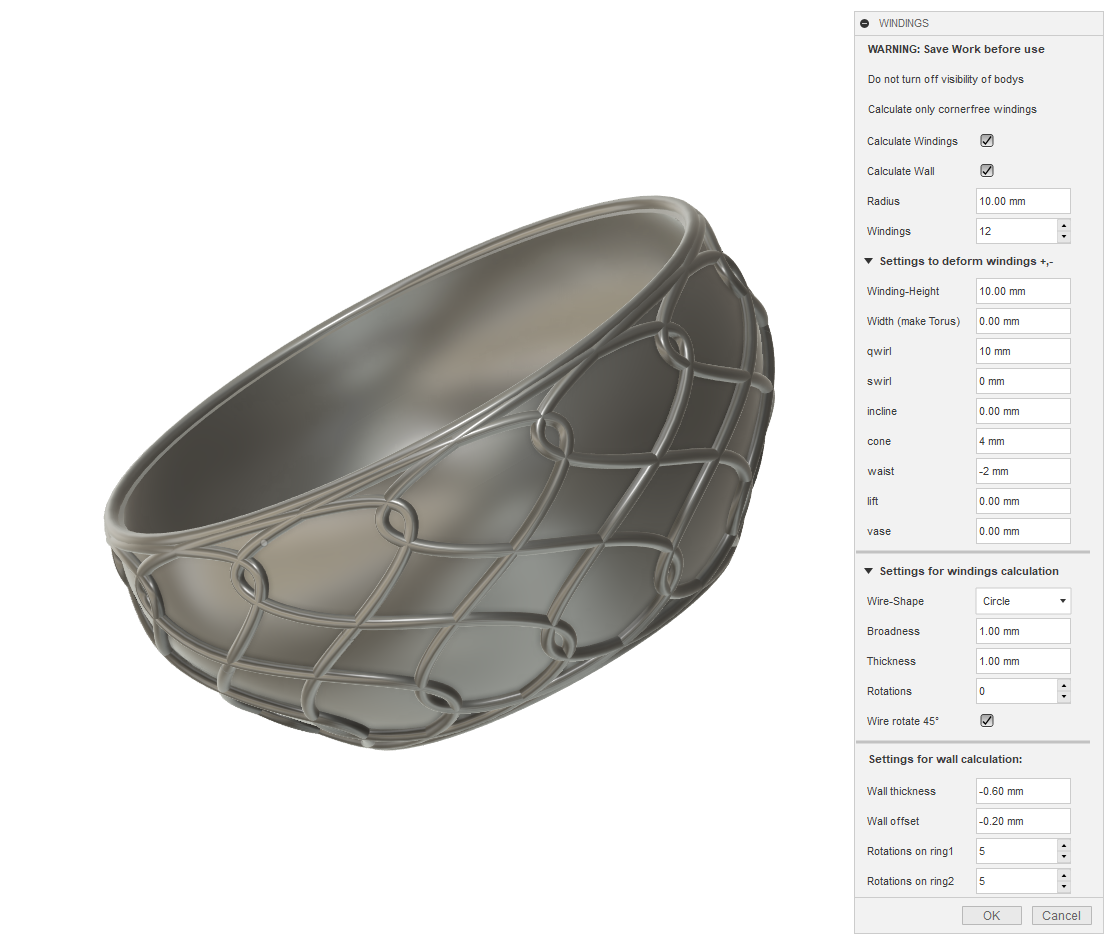Increase Windings with up stepper arrow
Screen dimensions: 1117x946
[1064, 225]
